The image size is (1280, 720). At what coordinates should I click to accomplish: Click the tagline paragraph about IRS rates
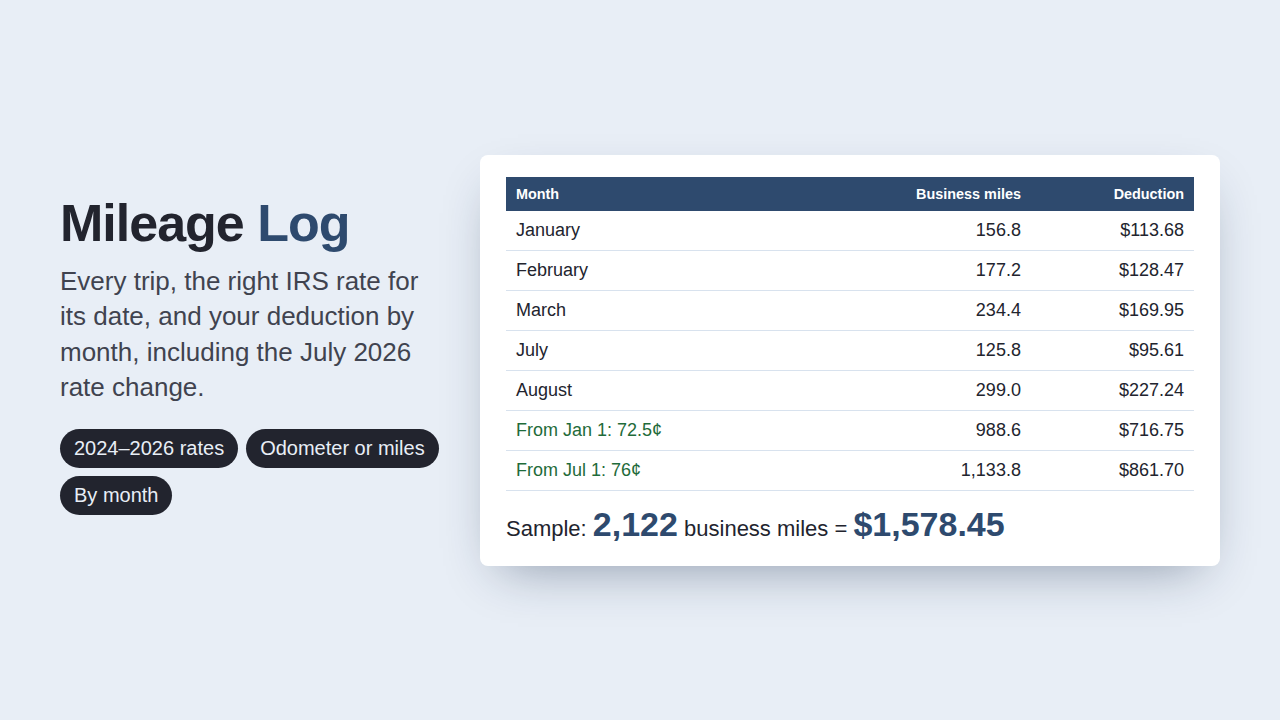[240, 334]
